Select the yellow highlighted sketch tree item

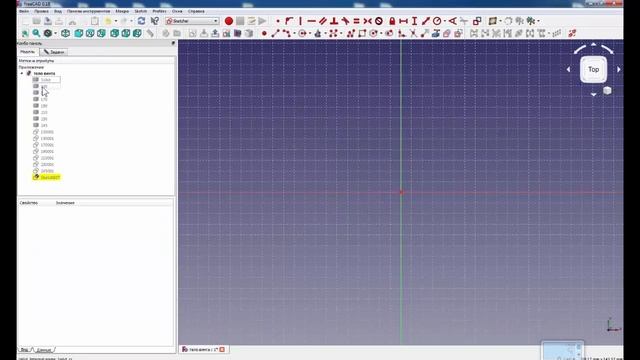click(x=47, y=178)
